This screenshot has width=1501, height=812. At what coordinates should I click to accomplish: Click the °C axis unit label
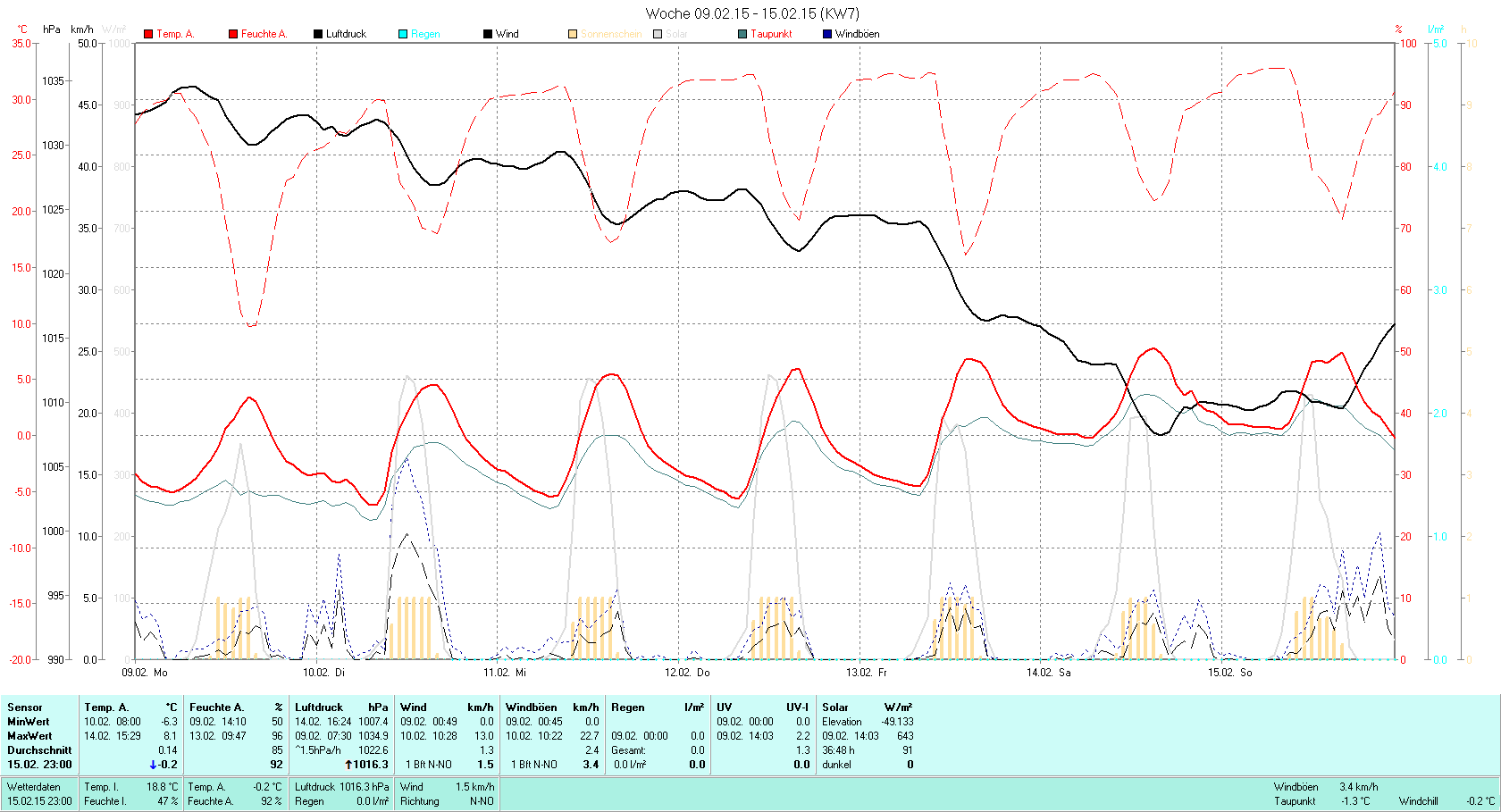click(x=22, y=29)
